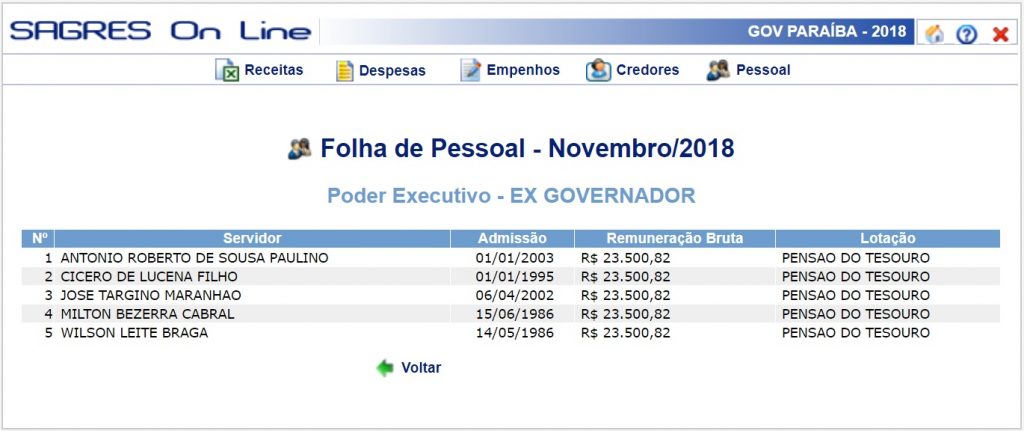1024x431 pixels.
Task: Click the Pessoal people icon in menu
Action: [718, 70]
